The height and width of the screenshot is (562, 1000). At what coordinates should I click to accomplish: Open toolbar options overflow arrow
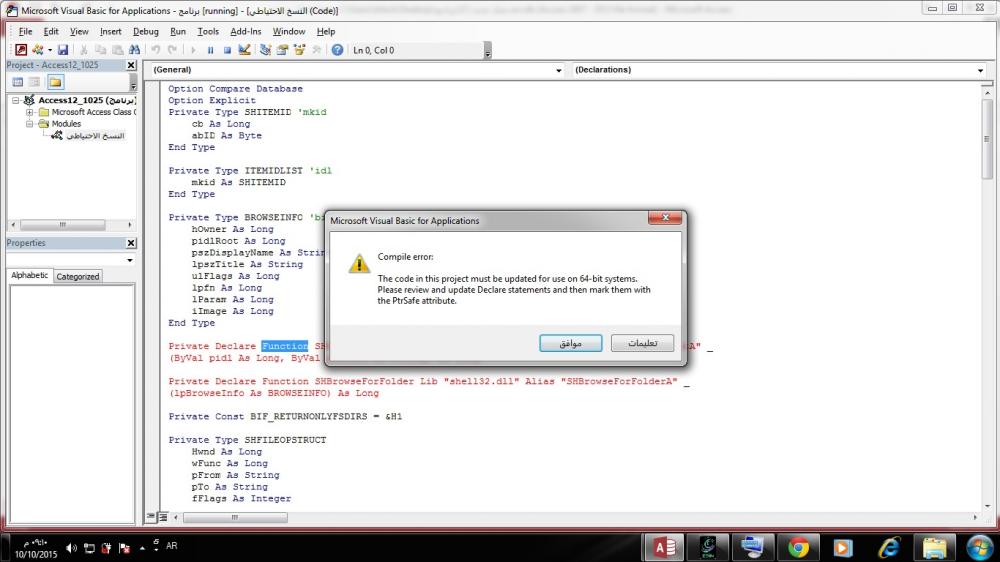[x=488, y=51]
